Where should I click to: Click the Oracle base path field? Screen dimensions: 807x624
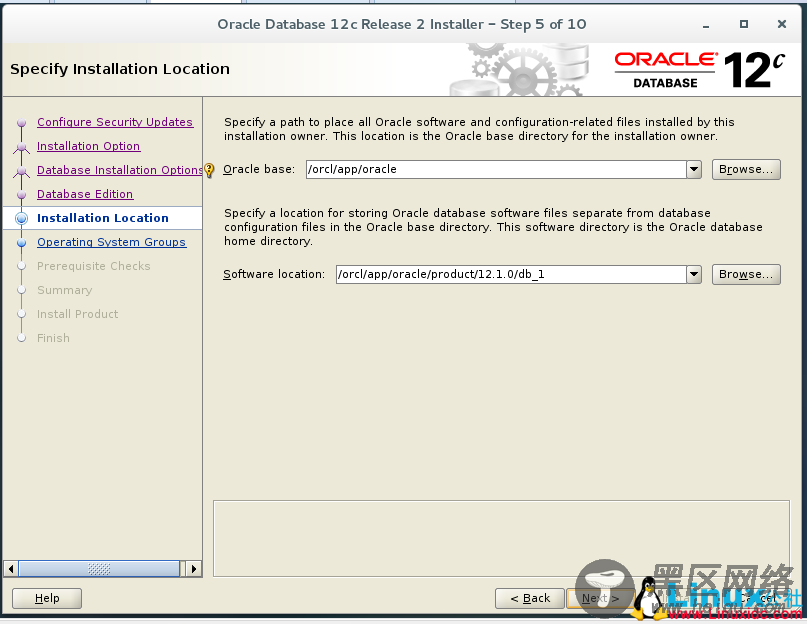496,169
